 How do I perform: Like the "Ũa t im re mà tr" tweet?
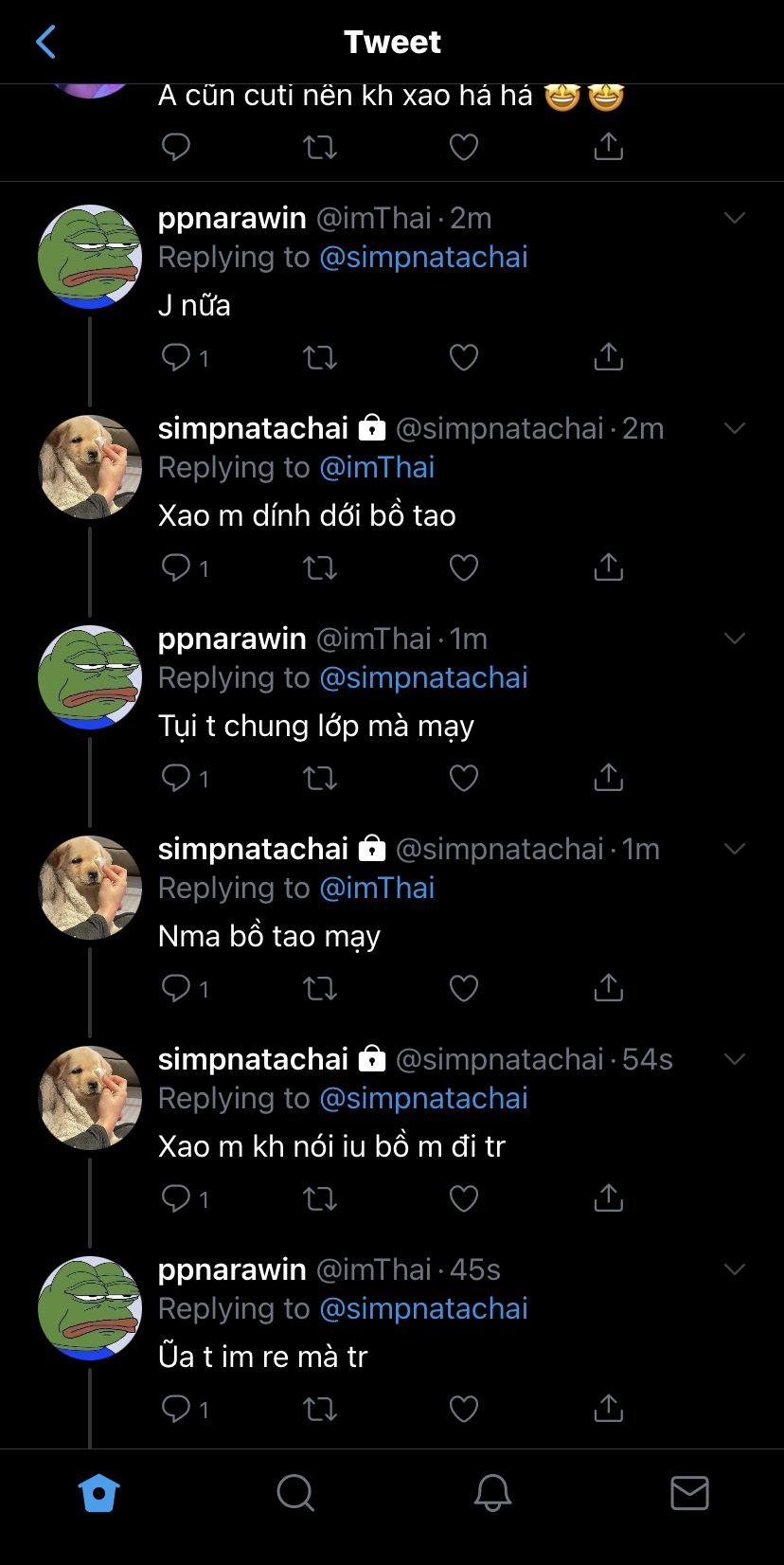[463, 1409]
